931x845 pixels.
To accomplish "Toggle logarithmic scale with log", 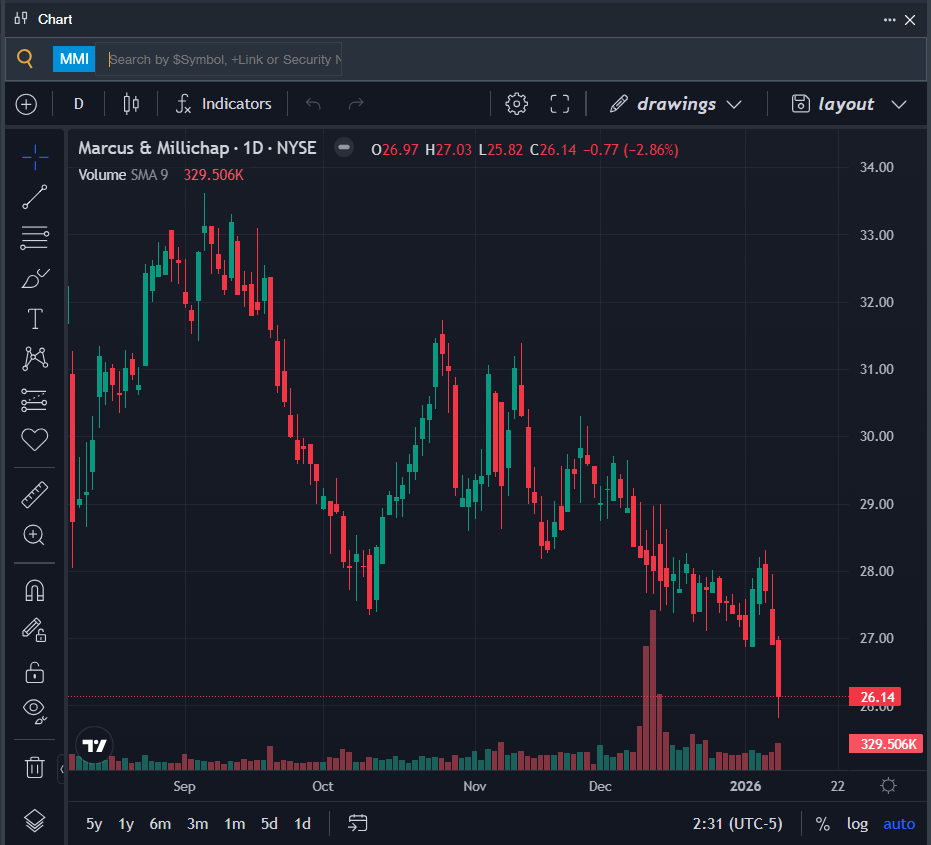I will [857, 824].
